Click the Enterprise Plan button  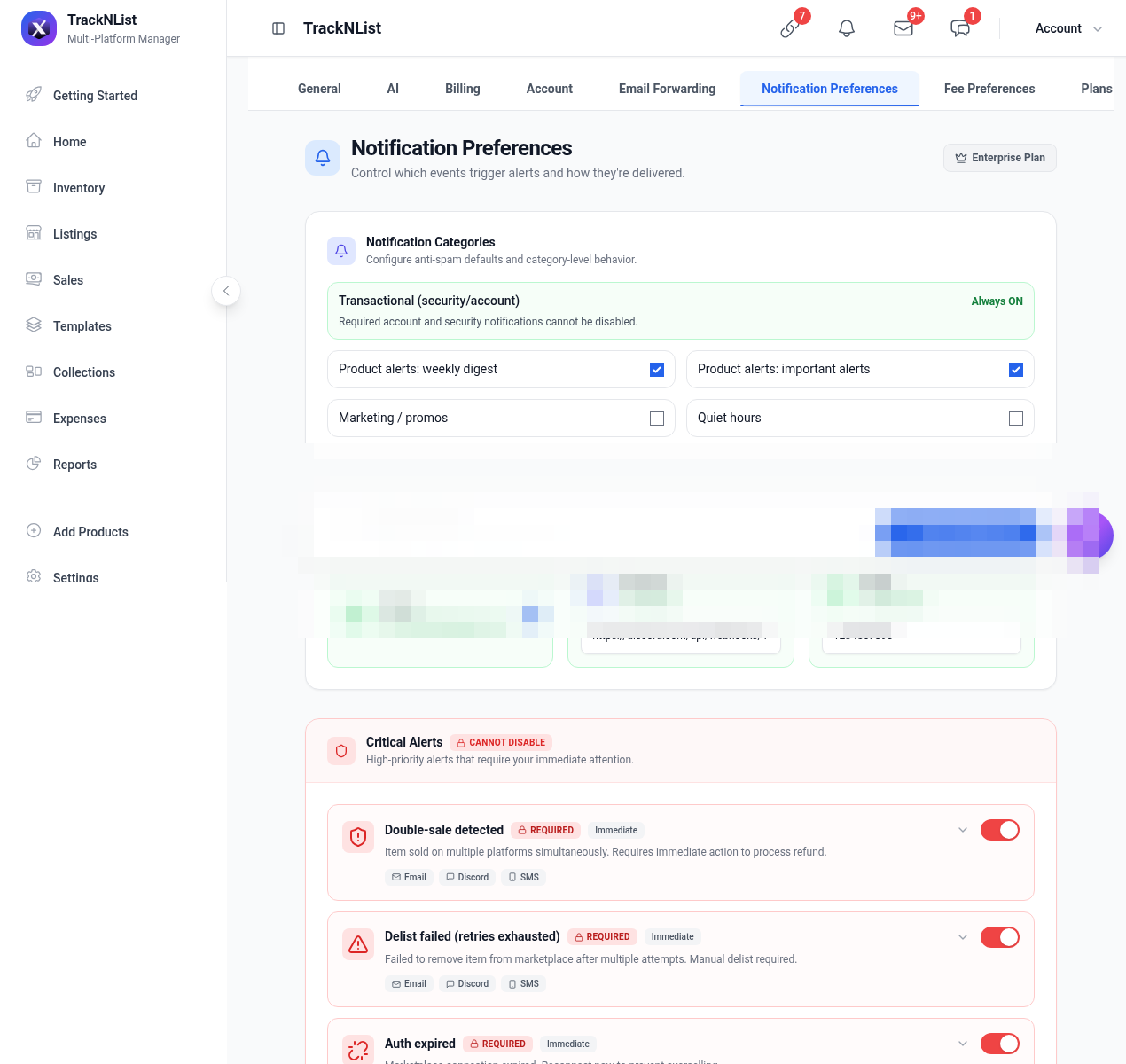tap(1000, 158)
